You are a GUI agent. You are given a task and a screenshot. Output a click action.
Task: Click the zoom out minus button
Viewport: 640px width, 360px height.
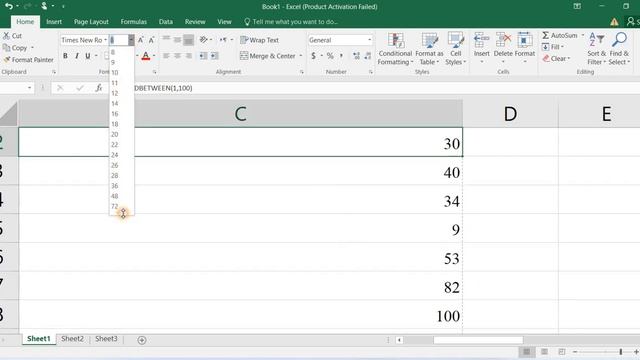point(575,352)
